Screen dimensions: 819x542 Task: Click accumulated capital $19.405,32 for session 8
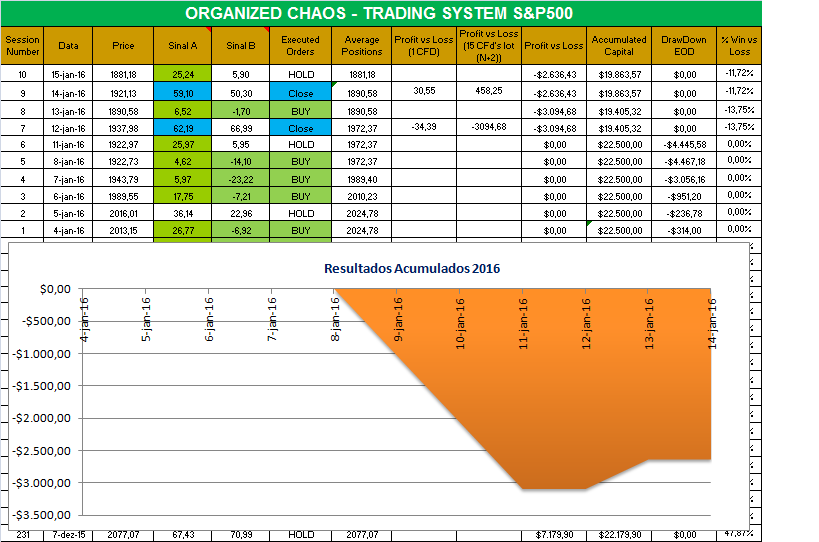[x=619, y=111]
